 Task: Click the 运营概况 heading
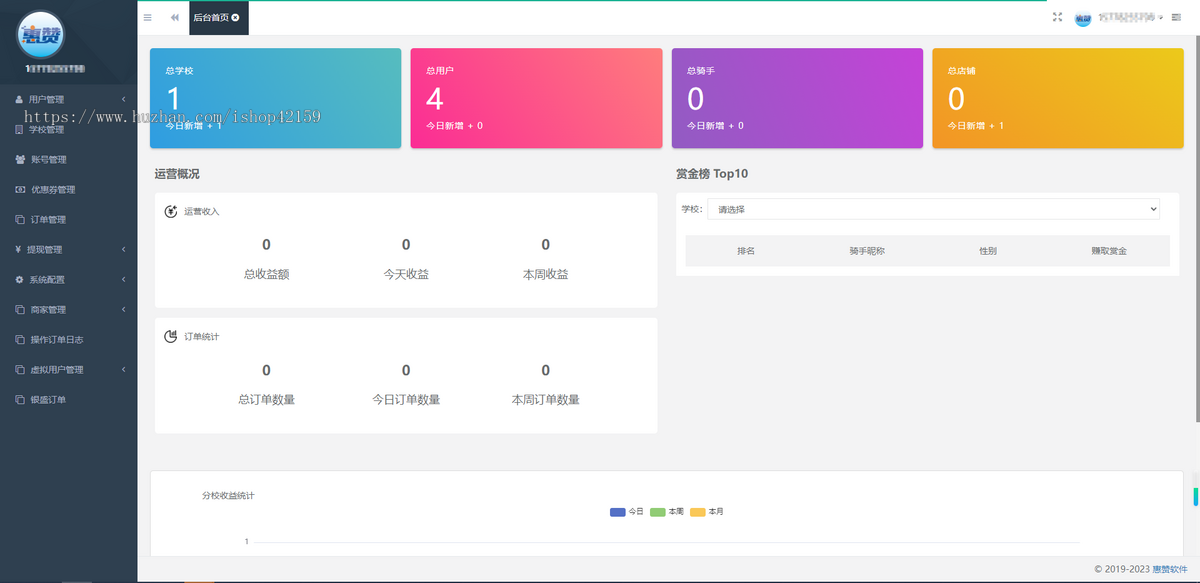(x=177, y=174)
